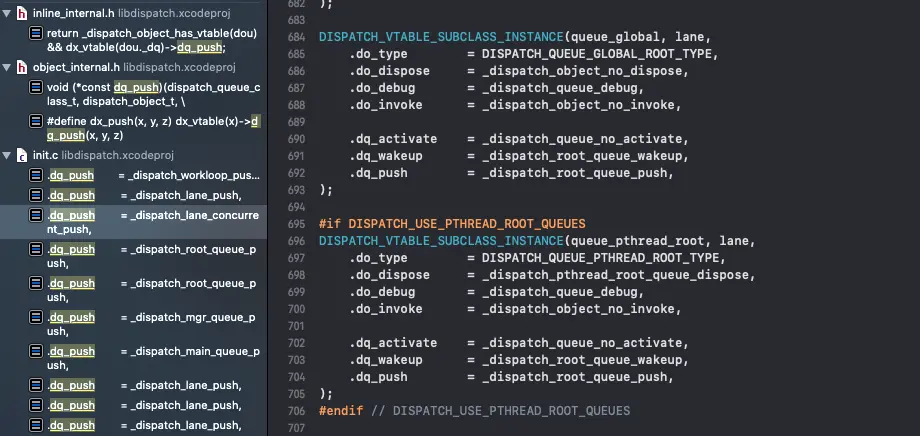Click line number 689 in the gutter

296,122
